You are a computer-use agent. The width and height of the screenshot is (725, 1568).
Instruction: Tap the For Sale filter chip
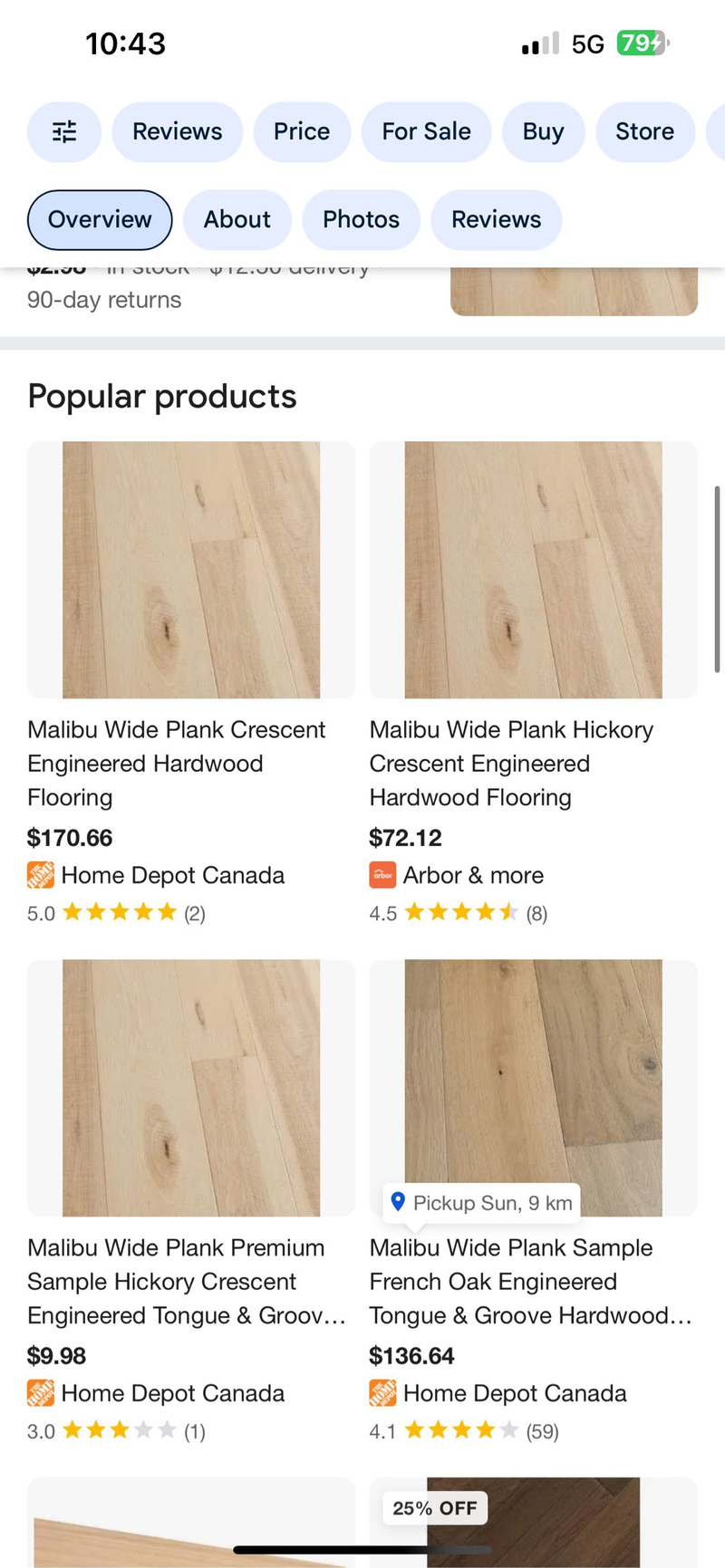coord(426,132)
